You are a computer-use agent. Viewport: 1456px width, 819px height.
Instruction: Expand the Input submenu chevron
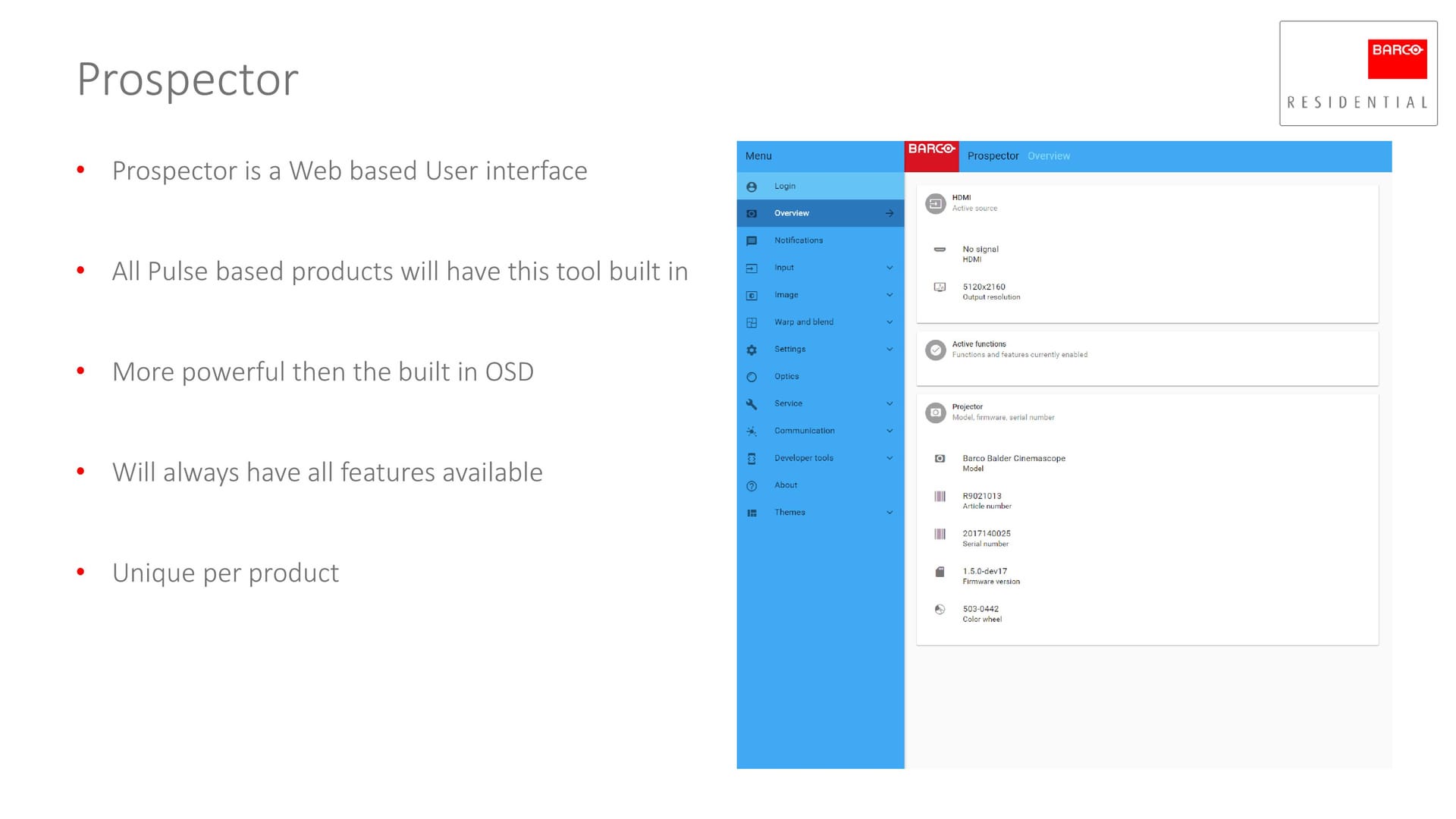[890, 268]
